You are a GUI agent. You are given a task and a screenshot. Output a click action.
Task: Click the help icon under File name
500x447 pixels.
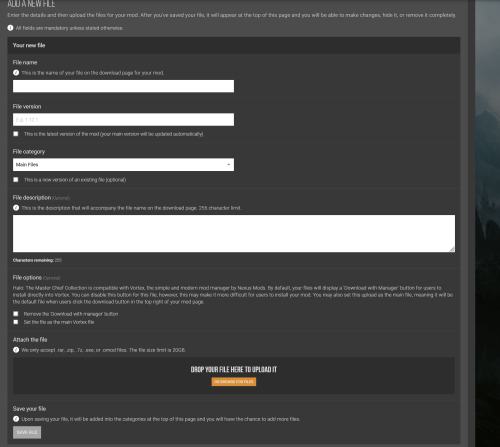(16, 72)
